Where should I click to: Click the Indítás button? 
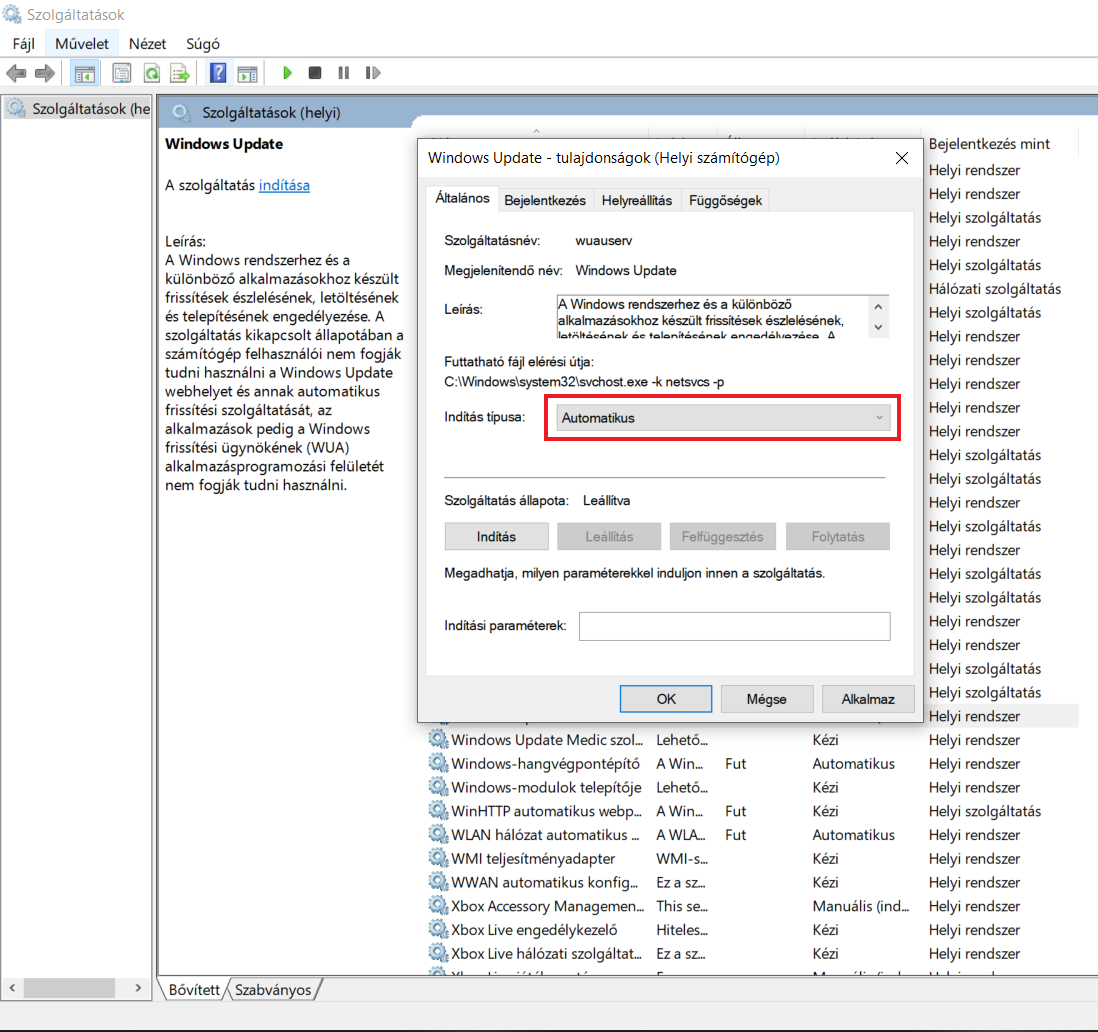[496, 536]
